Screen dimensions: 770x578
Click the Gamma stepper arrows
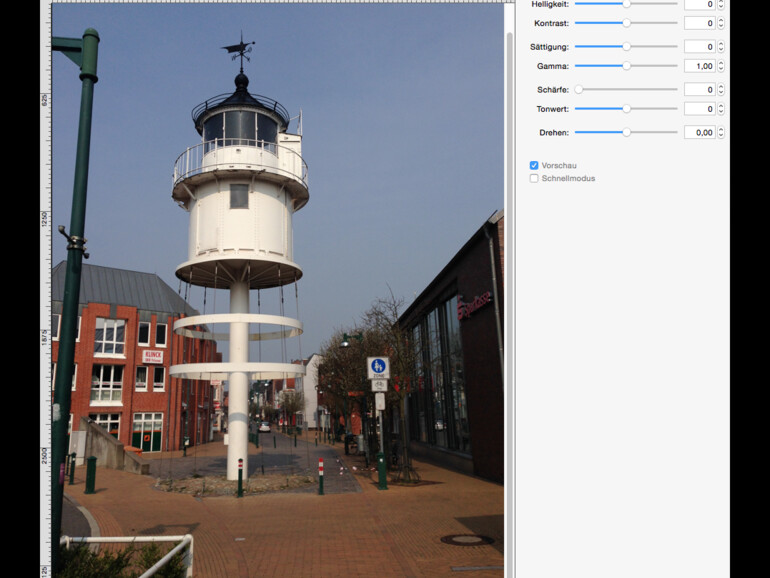[x=721, y=66]
